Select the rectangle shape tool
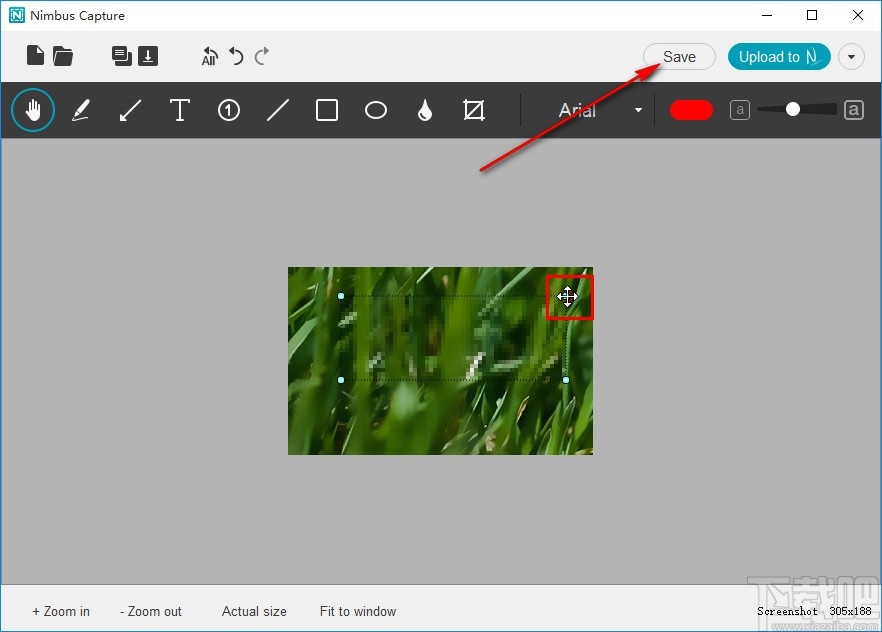This screenshot has height=632, width=882. [327, 110]
